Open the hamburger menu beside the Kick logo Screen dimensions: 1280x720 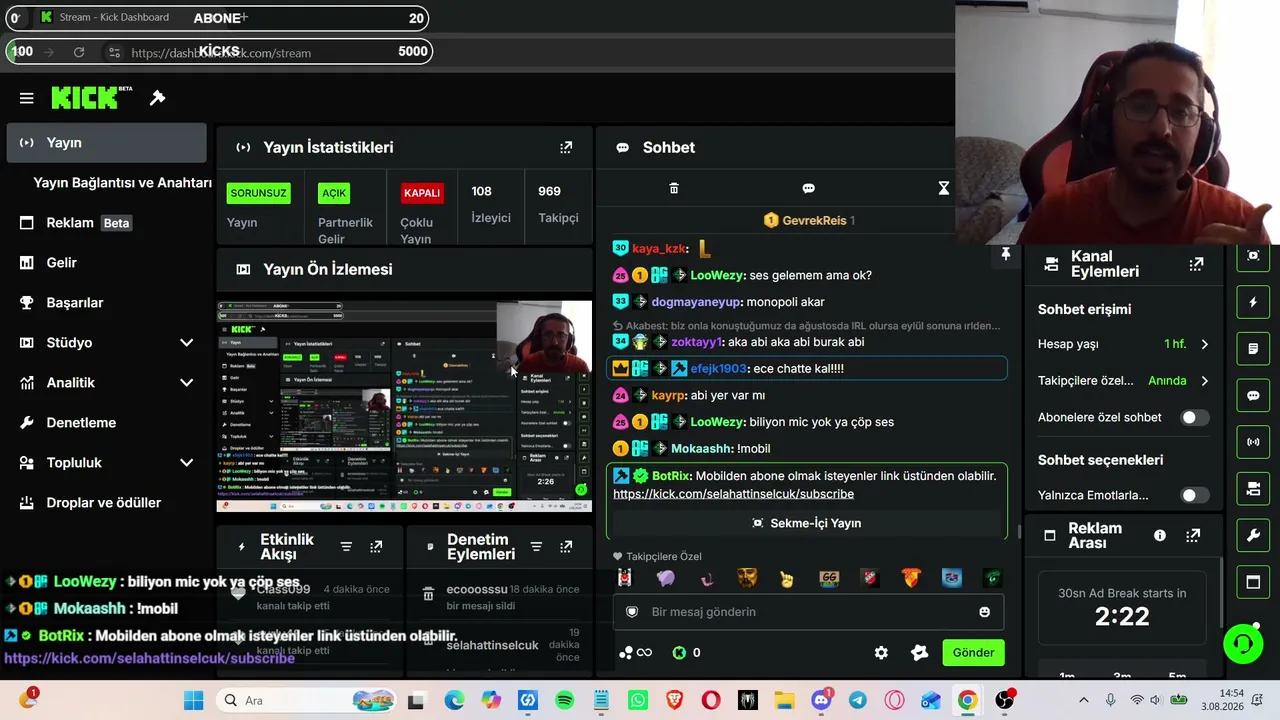(27, 98)
